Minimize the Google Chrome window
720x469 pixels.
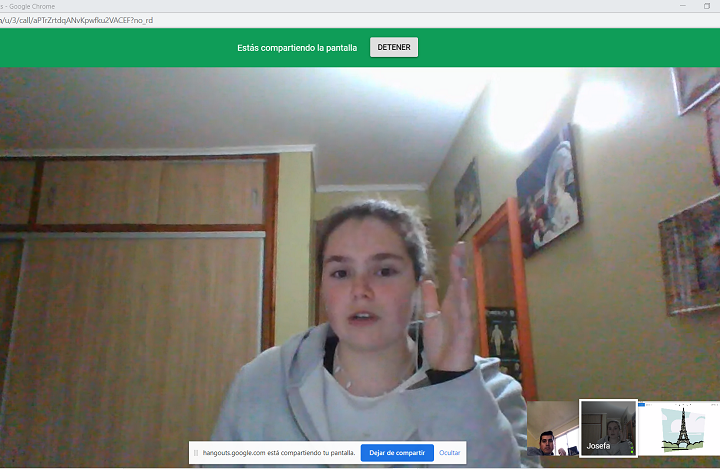point(683,6)
